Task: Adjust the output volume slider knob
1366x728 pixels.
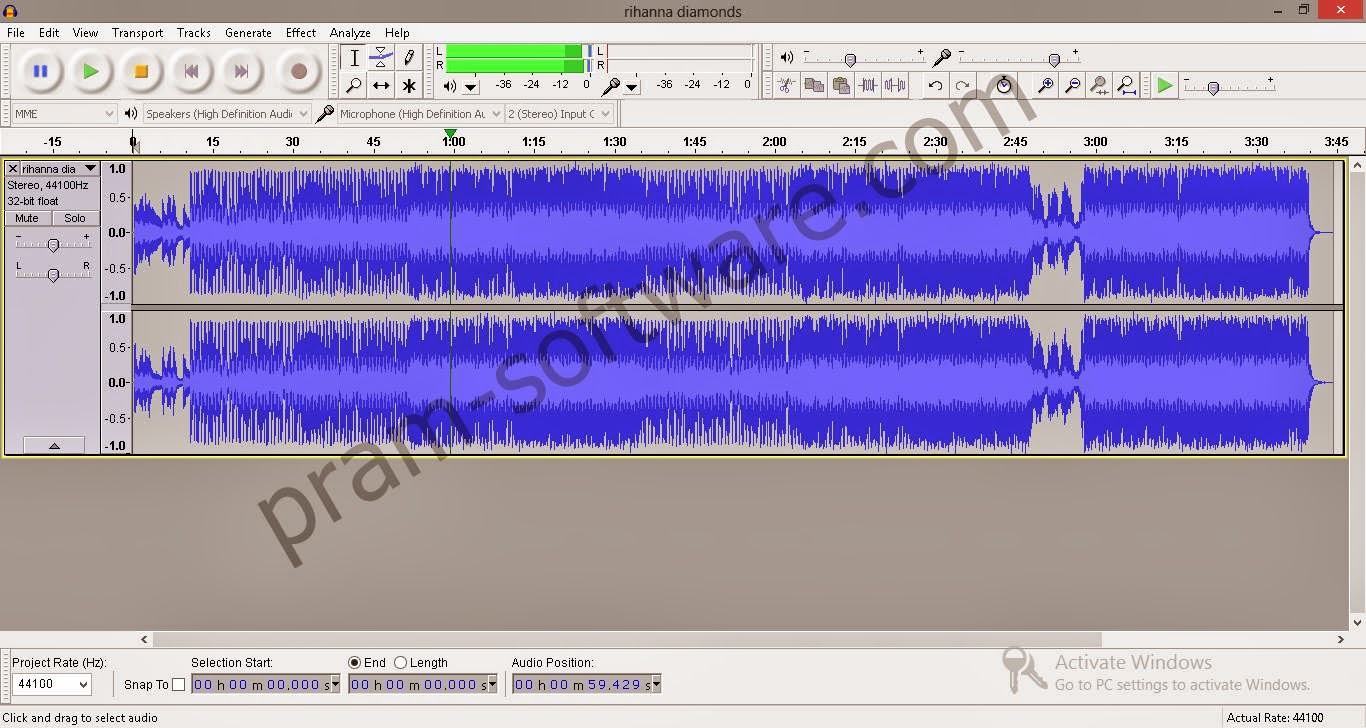Action: point(849,60)
